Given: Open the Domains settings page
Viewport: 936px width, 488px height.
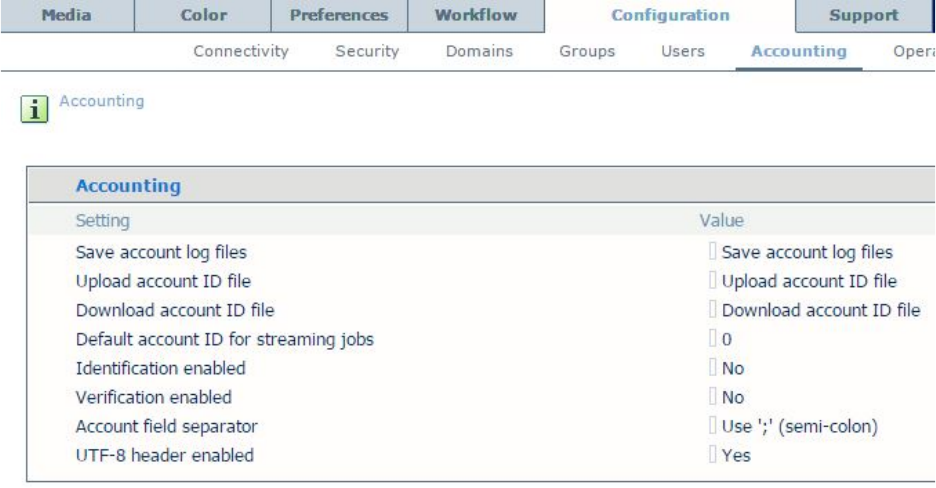Looking at the screenshot, I should tap(480, 50).
